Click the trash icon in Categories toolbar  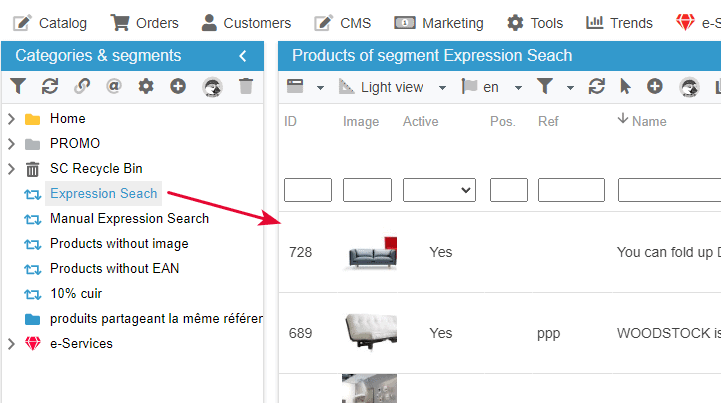pyautogui.click(x=246, y=87)
